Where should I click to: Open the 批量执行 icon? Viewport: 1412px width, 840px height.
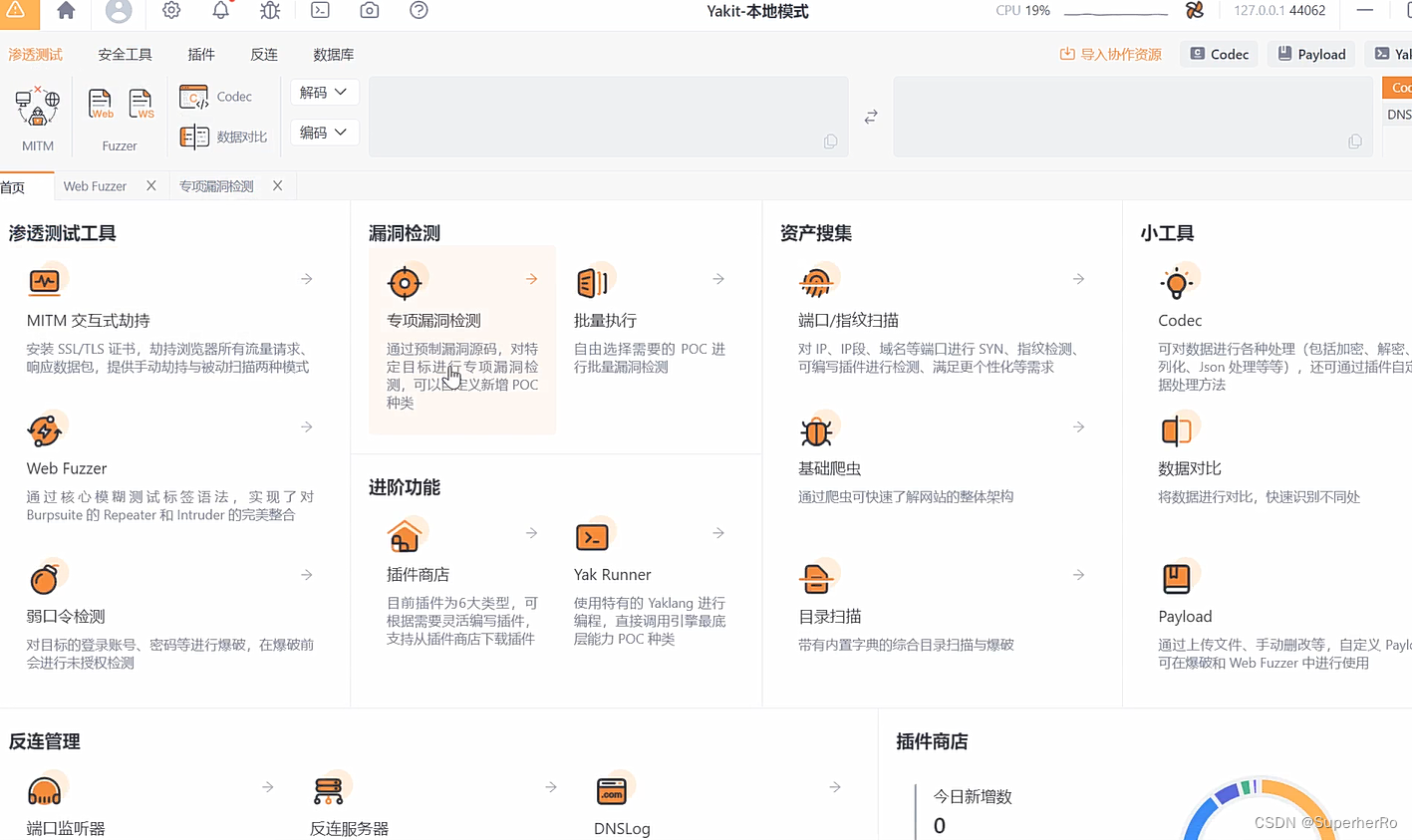(x=592, y=283)
